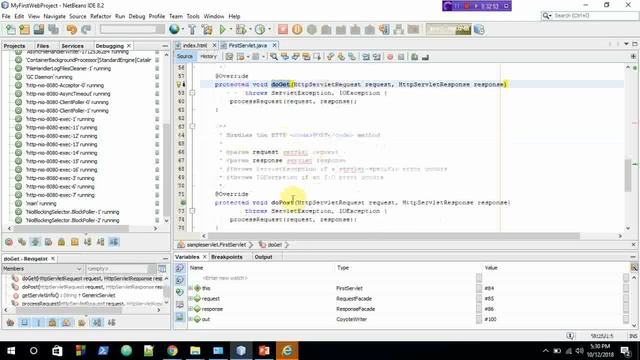This screenshot has height=360, width=640.
Task: Toggle highlight search in editor toolbar
Action: pos(307,57)
